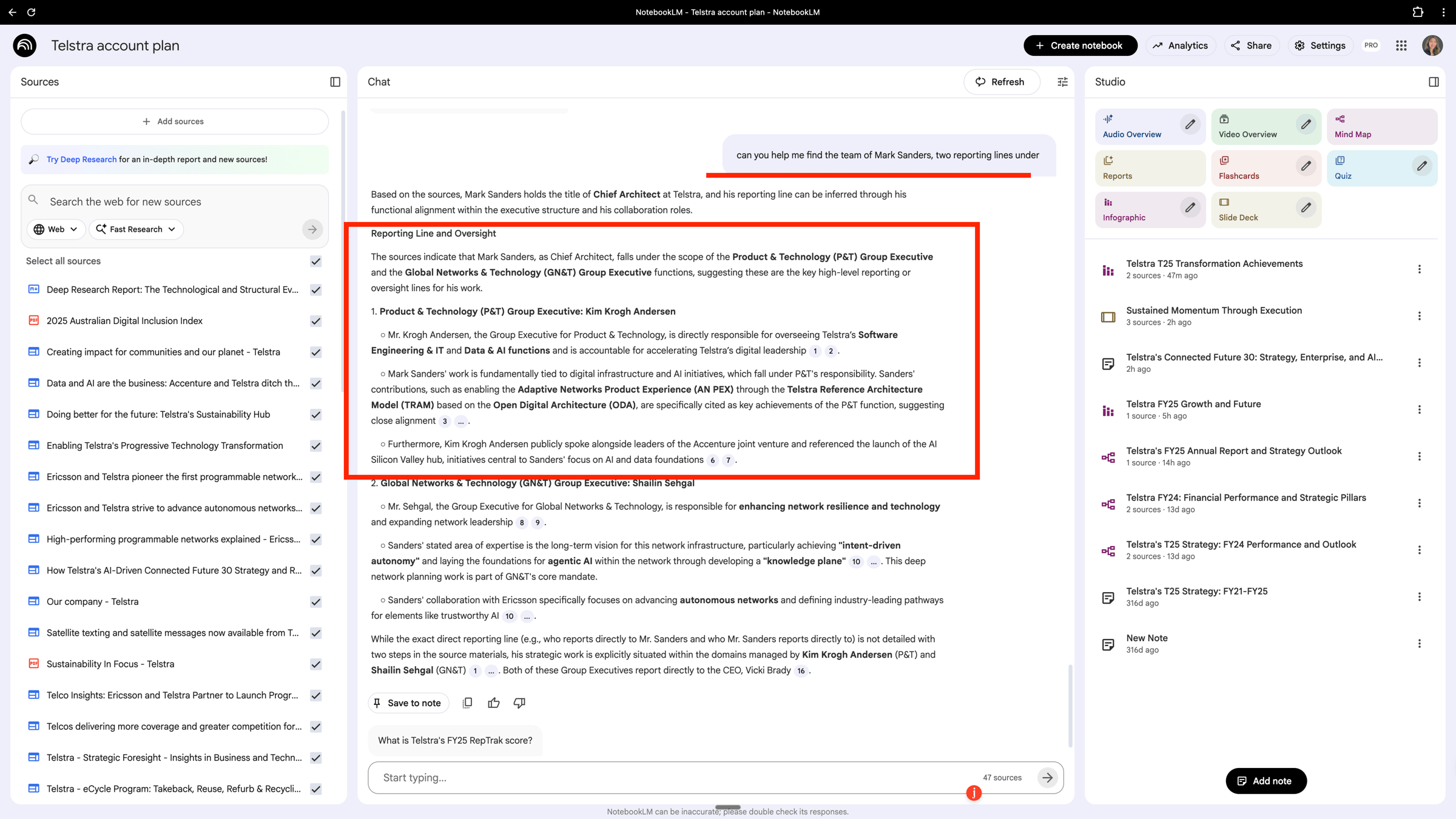Collapse the Sources panel
This screenshot has height=819, width=1456.
click(x=335, y=82)
